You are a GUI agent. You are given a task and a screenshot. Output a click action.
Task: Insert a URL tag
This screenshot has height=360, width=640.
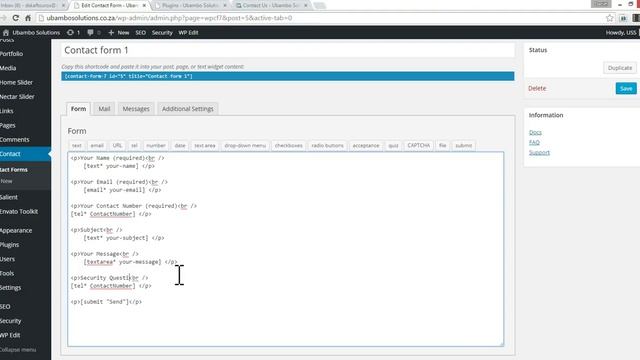[x=118, y=145]
